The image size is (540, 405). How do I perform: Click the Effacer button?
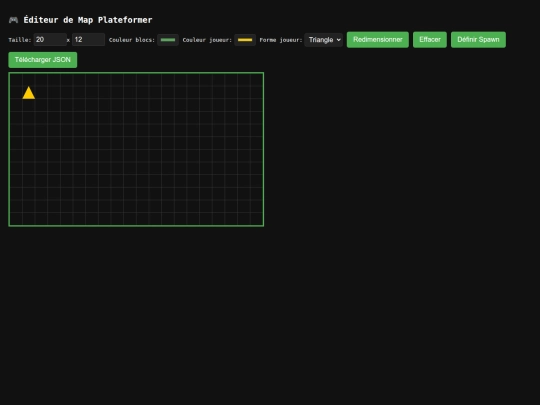point(430,40)
